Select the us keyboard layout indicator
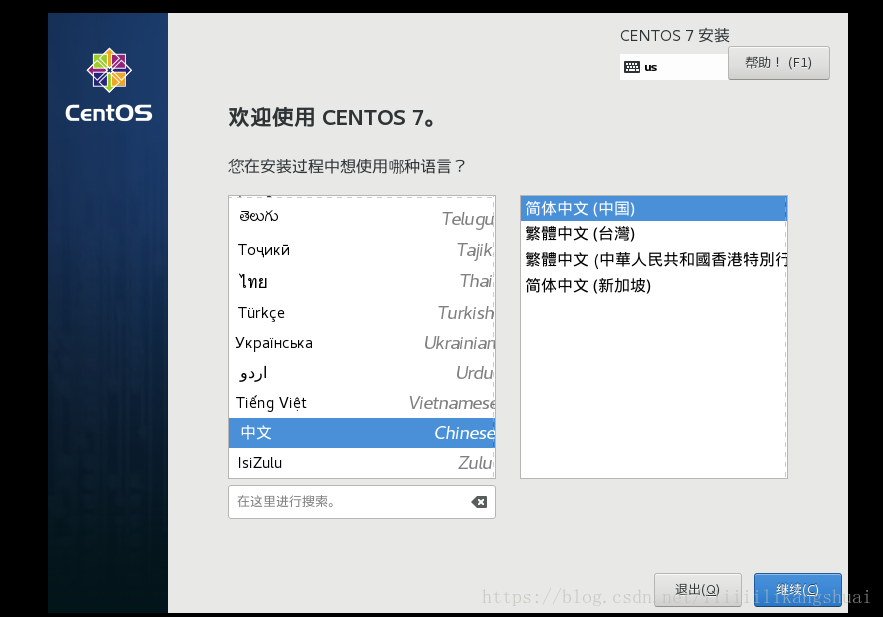The image size is (883, 617). 674,67
